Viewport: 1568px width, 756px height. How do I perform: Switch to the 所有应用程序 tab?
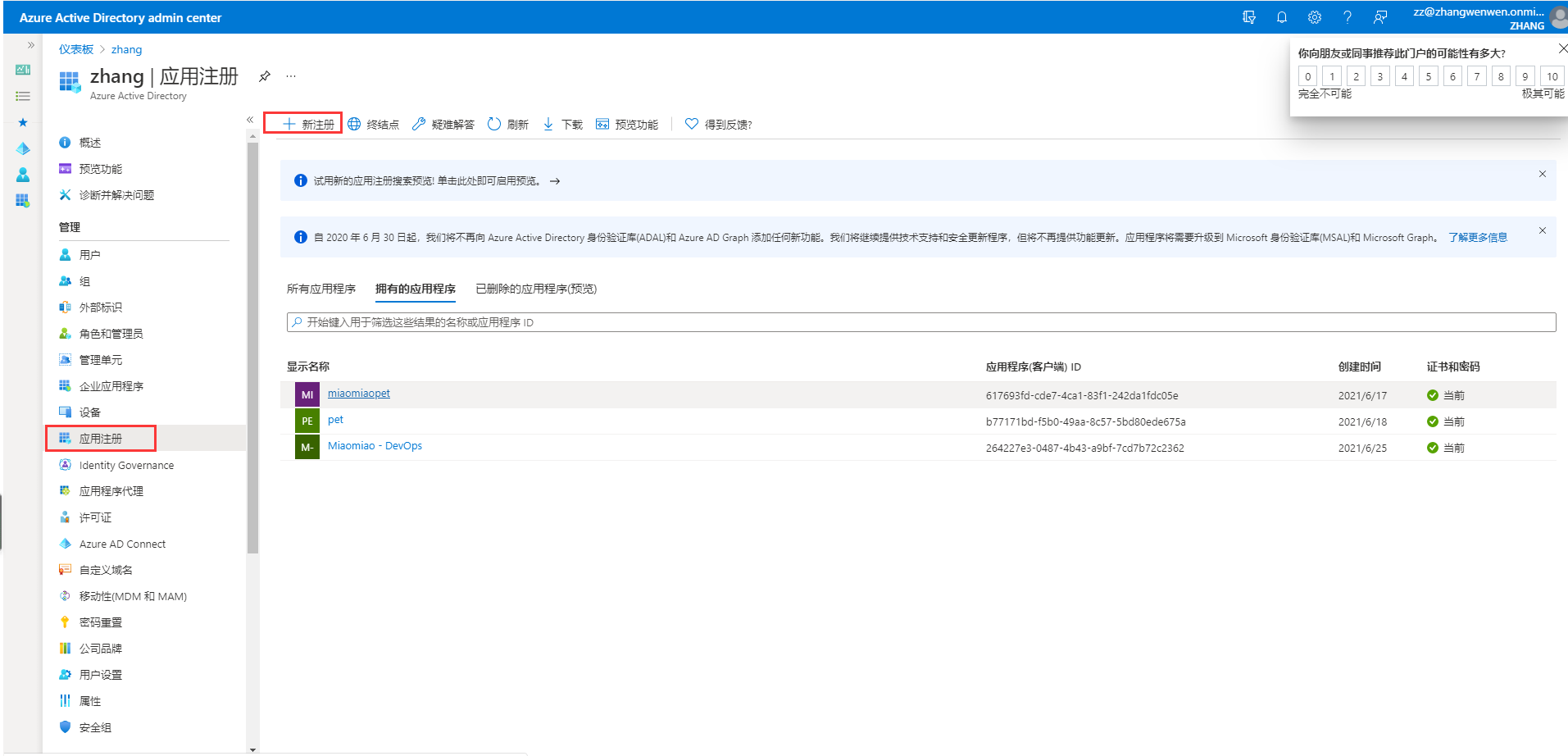pyautogui.click(x=321, y=289)
